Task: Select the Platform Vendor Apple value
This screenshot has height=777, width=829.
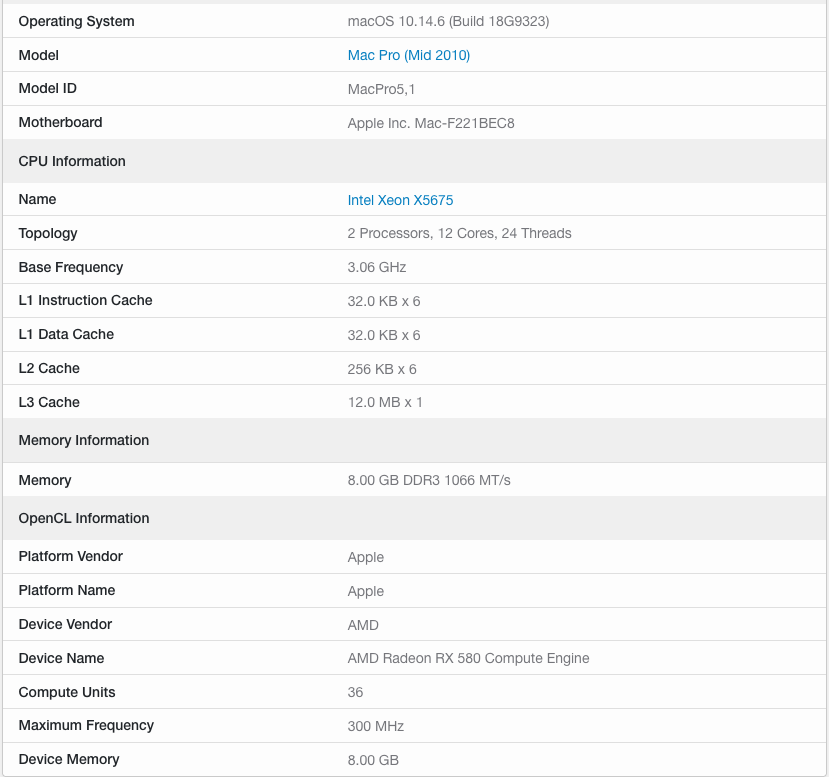Action: coord(366,558)
